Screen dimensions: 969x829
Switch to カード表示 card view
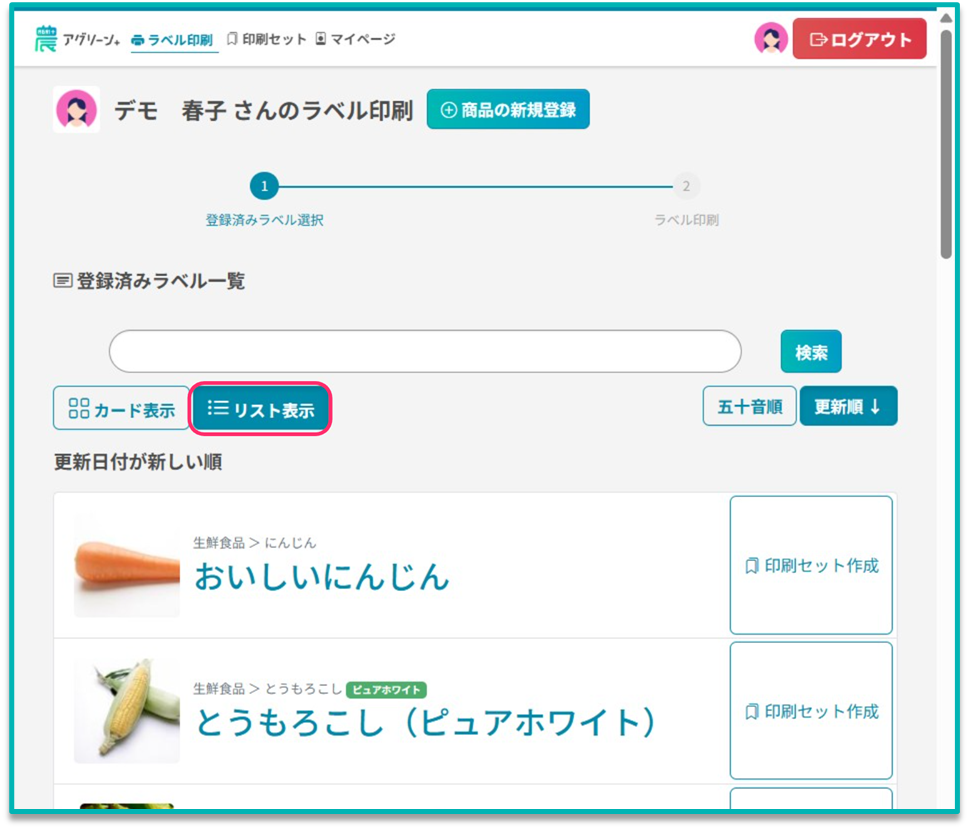click(121, 409)
